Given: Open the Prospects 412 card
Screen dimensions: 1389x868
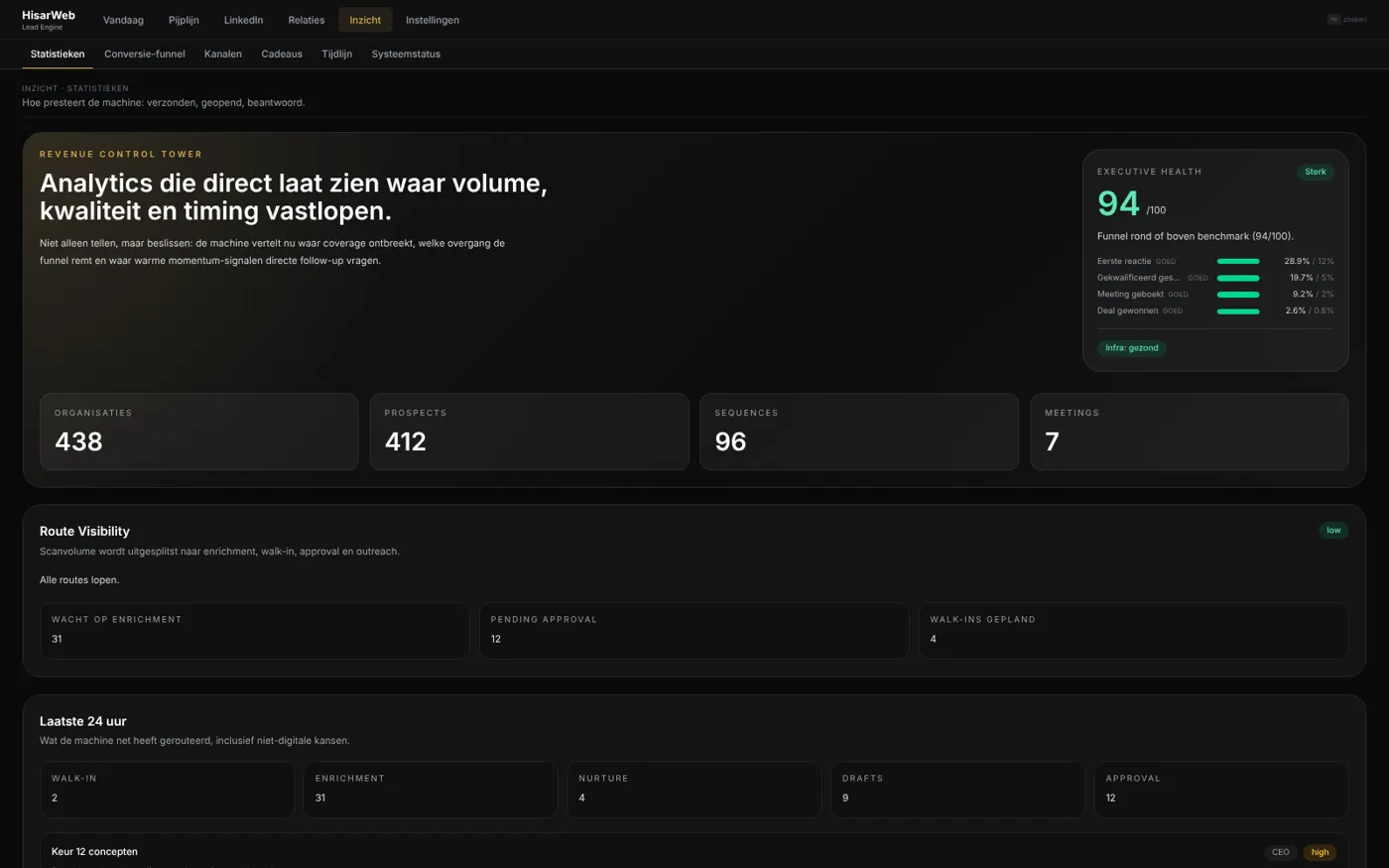Looking at the screenshot, I should pos(529,432).
